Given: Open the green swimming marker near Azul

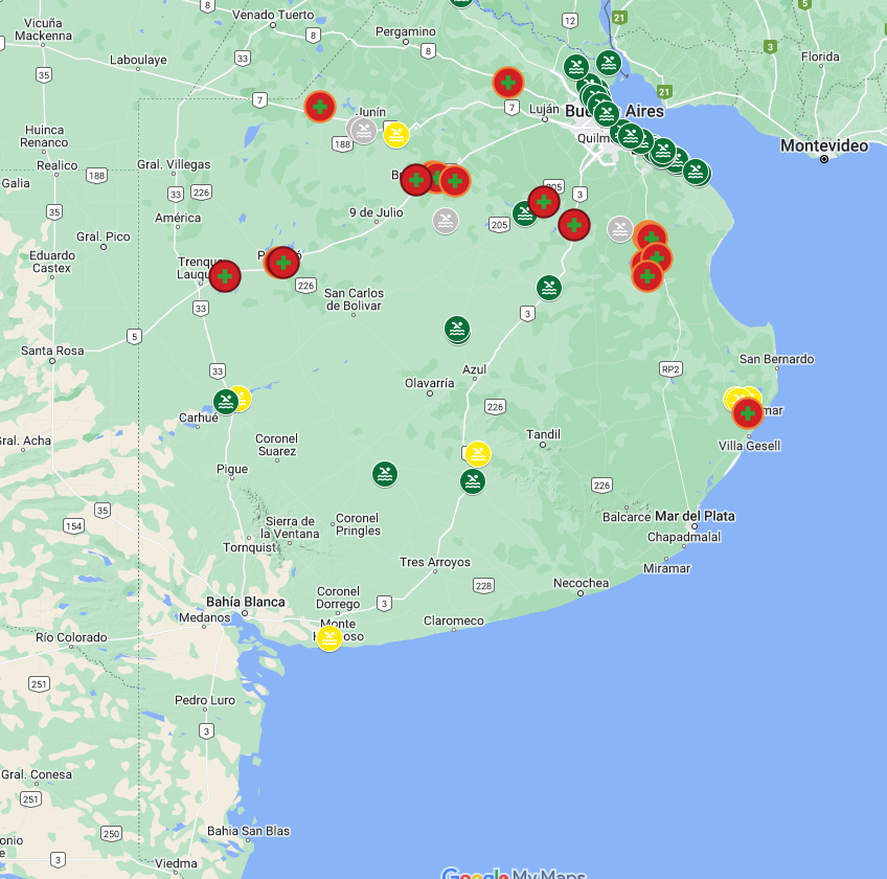Looking at the screenshot, I should point(455,327).
